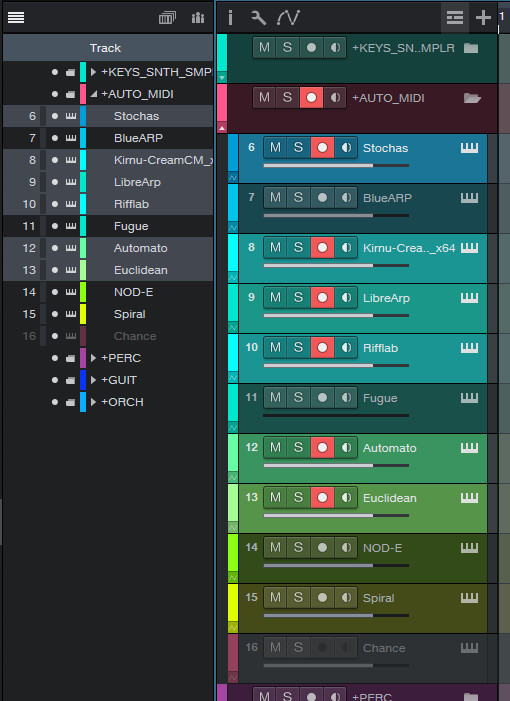Select BlueARP row in track list
The image size is (510, 701).
coord(108,138)
